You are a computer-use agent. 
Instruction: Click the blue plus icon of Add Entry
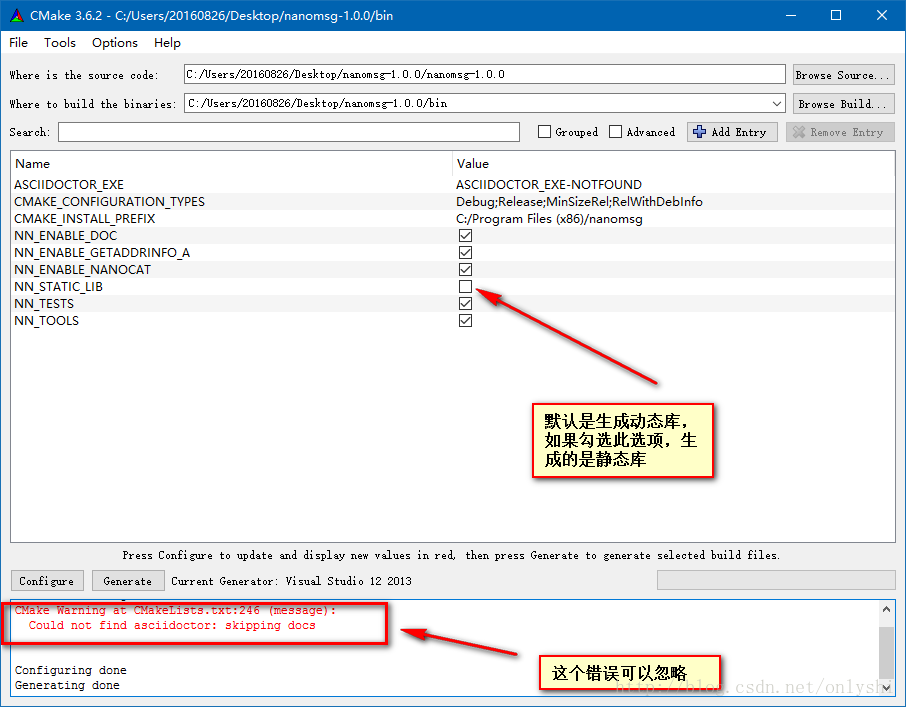(699, 132)
